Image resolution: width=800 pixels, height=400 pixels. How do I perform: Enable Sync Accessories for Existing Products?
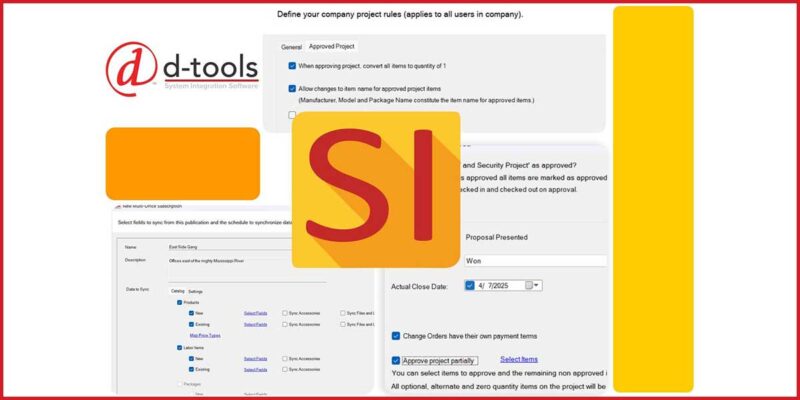tap(285, 324)
